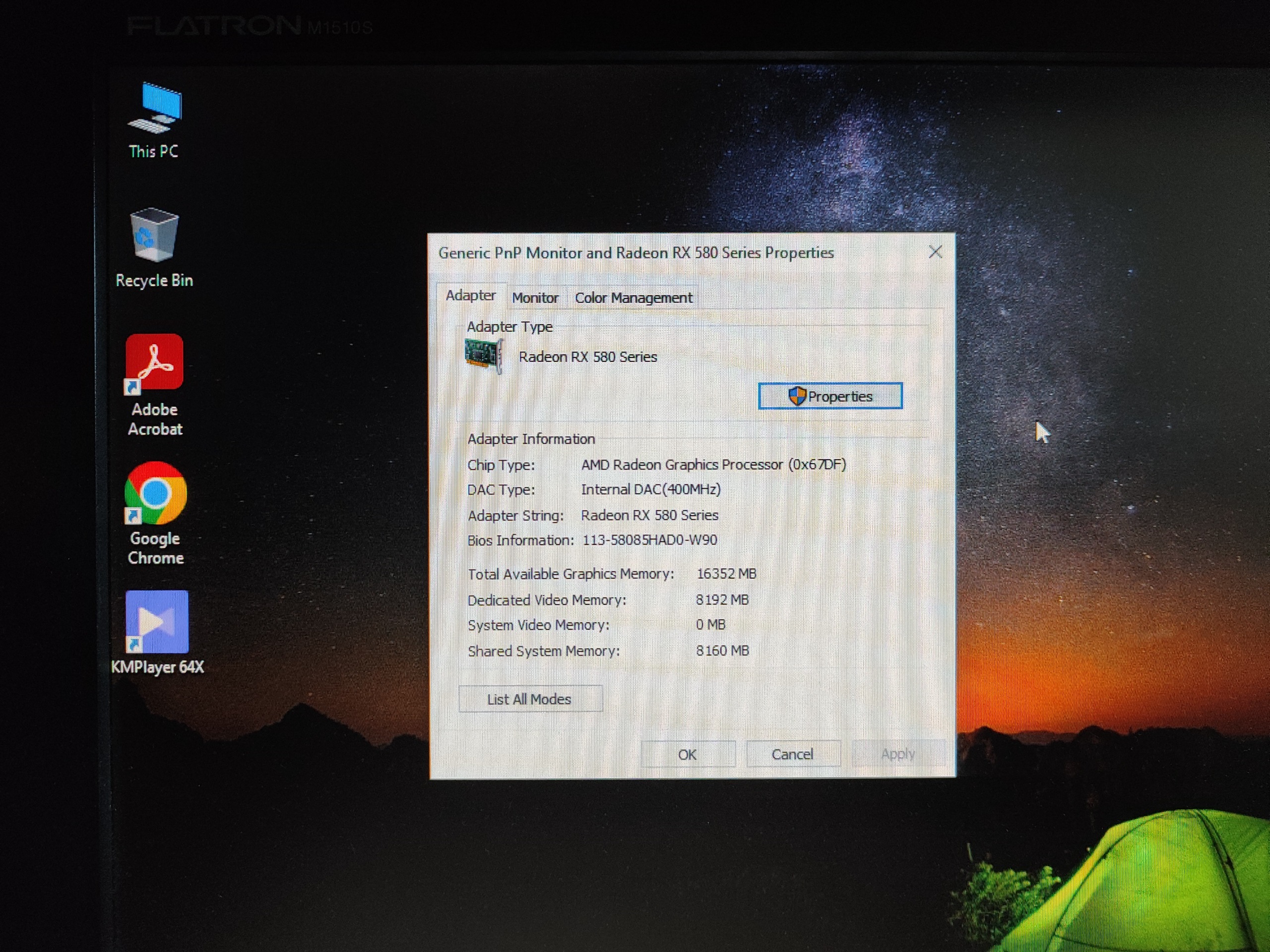Viewport: 1270px width, 952px height.
Task: Click the graphics adapter card icon
Action: [x=483, y=355]
